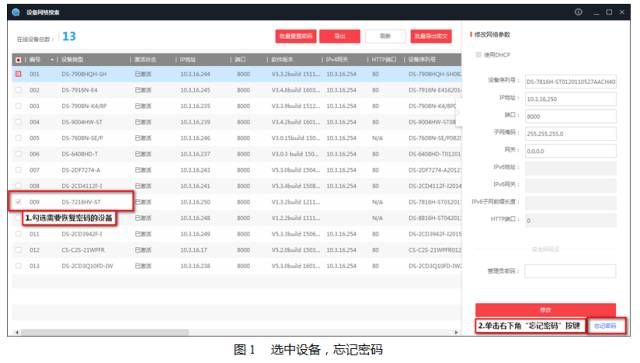The image size is (640, 363).
Task: Open the help info icon in title bar
Action: [578, 12]
